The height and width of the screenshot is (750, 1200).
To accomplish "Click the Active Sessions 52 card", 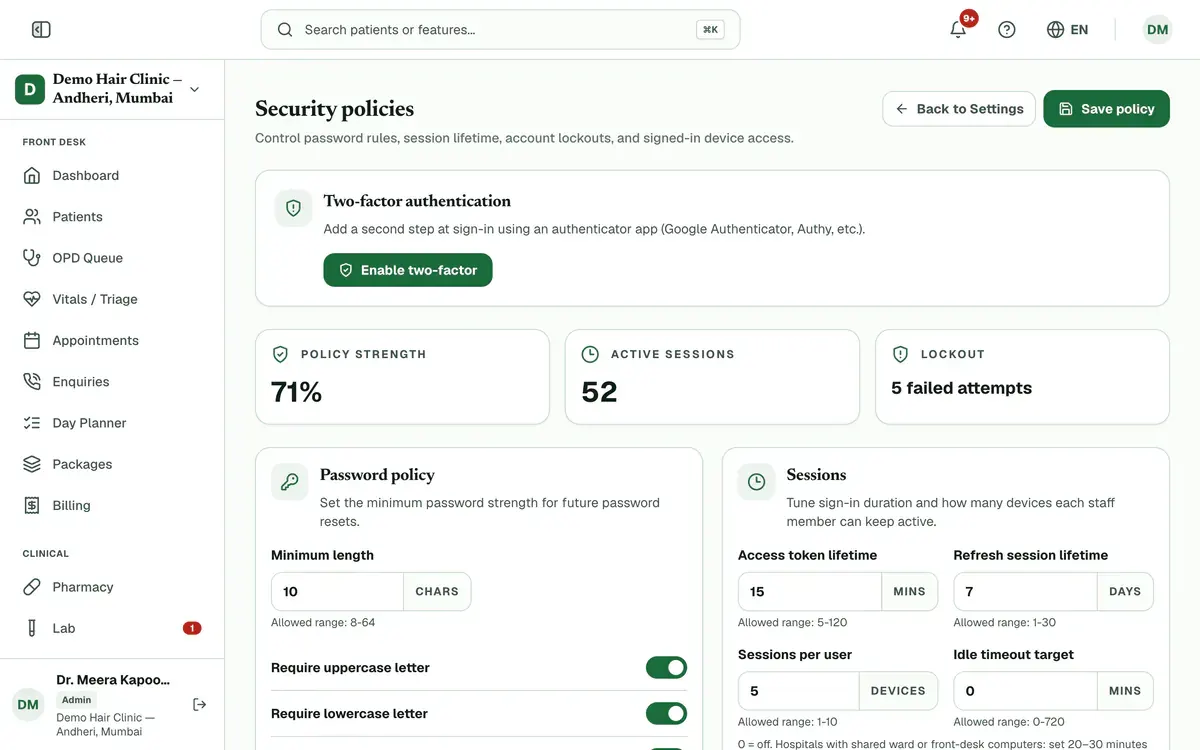I will [712, 377].
